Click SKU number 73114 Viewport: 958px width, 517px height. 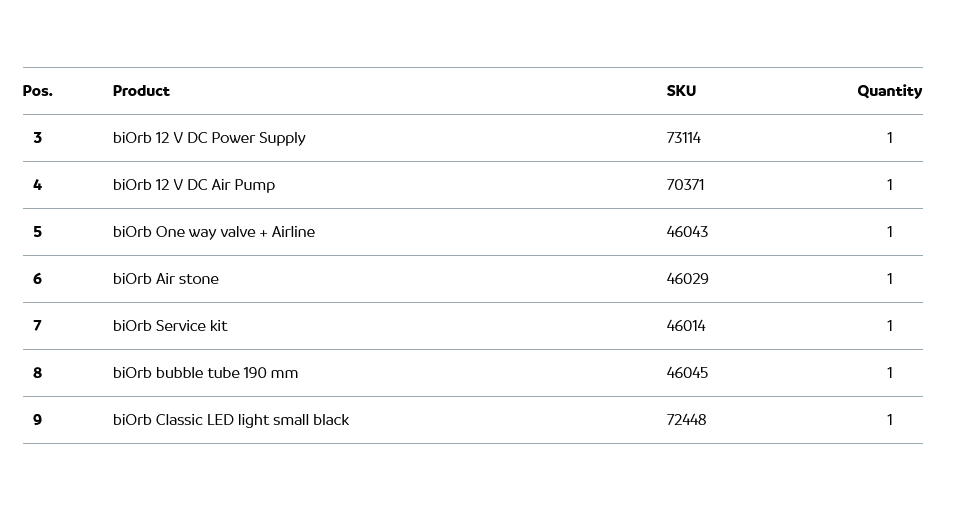coord(683,138)
